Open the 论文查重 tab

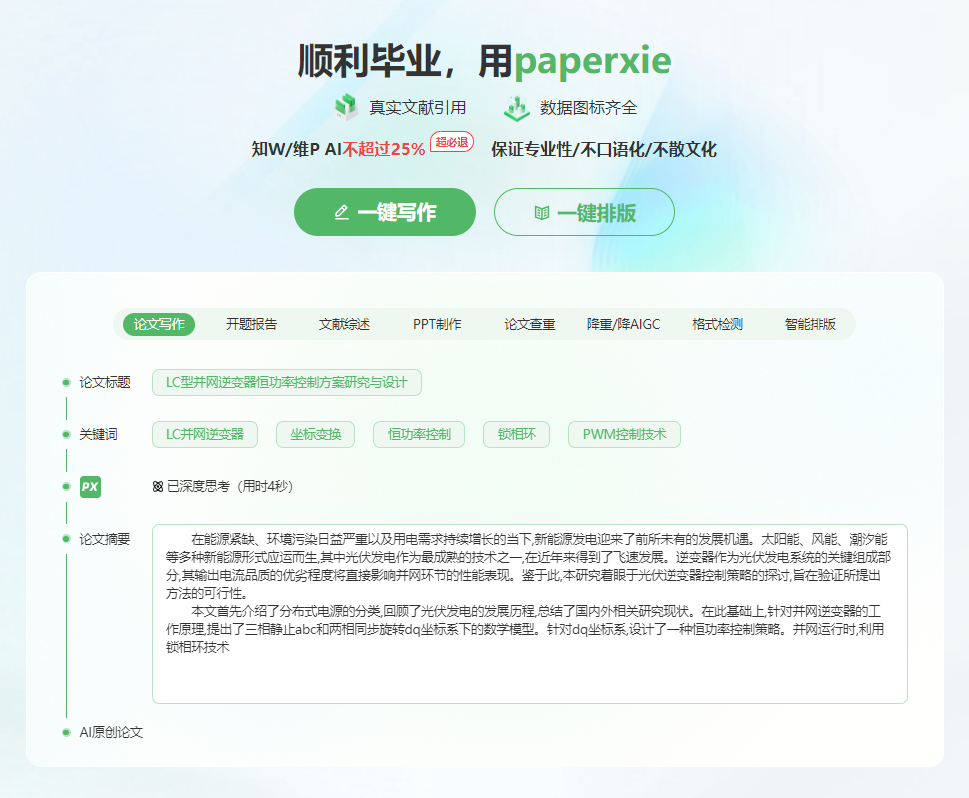tap(530, 325)
